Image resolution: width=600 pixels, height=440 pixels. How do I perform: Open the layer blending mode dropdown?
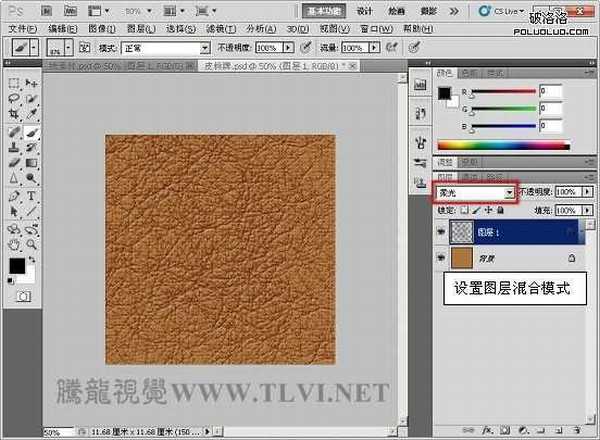click(475, 193)
